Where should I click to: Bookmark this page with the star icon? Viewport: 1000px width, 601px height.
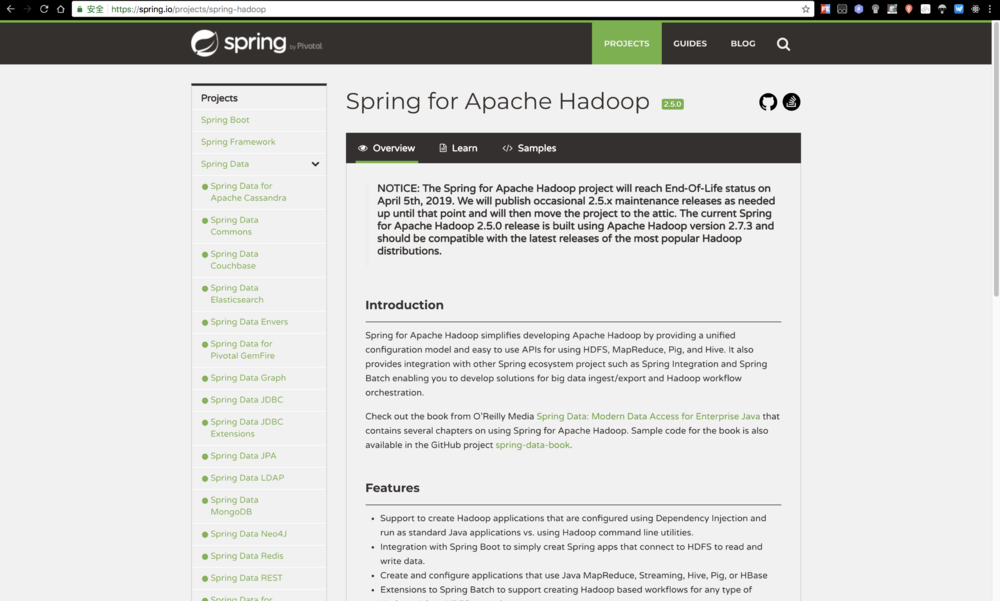(805, 9)
